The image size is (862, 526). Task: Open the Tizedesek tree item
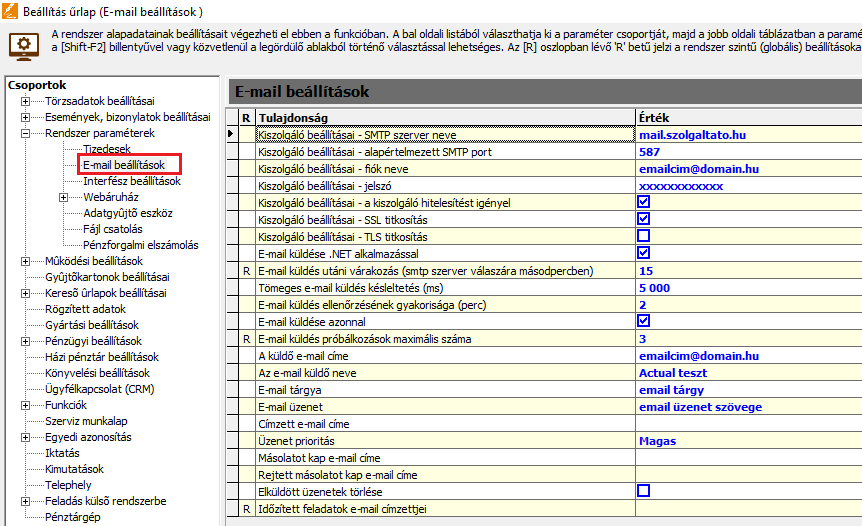106,149
